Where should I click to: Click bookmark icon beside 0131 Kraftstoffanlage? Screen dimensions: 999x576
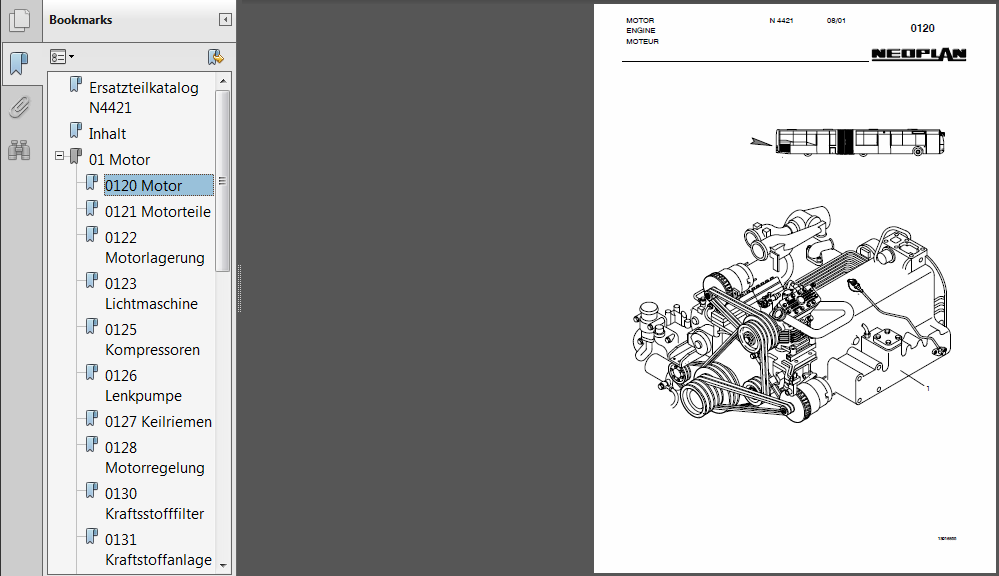click(92, 536)
